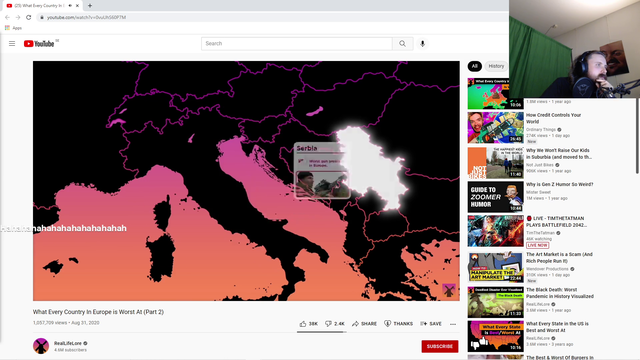Click the video title text
The height and width of the screenshot is (360, 640).
[x=98, y=312]
